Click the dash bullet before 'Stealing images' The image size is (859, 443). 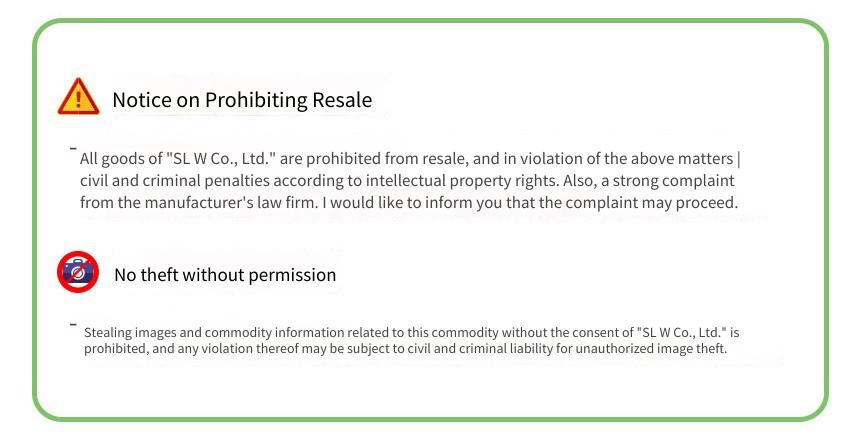[73, 324]
